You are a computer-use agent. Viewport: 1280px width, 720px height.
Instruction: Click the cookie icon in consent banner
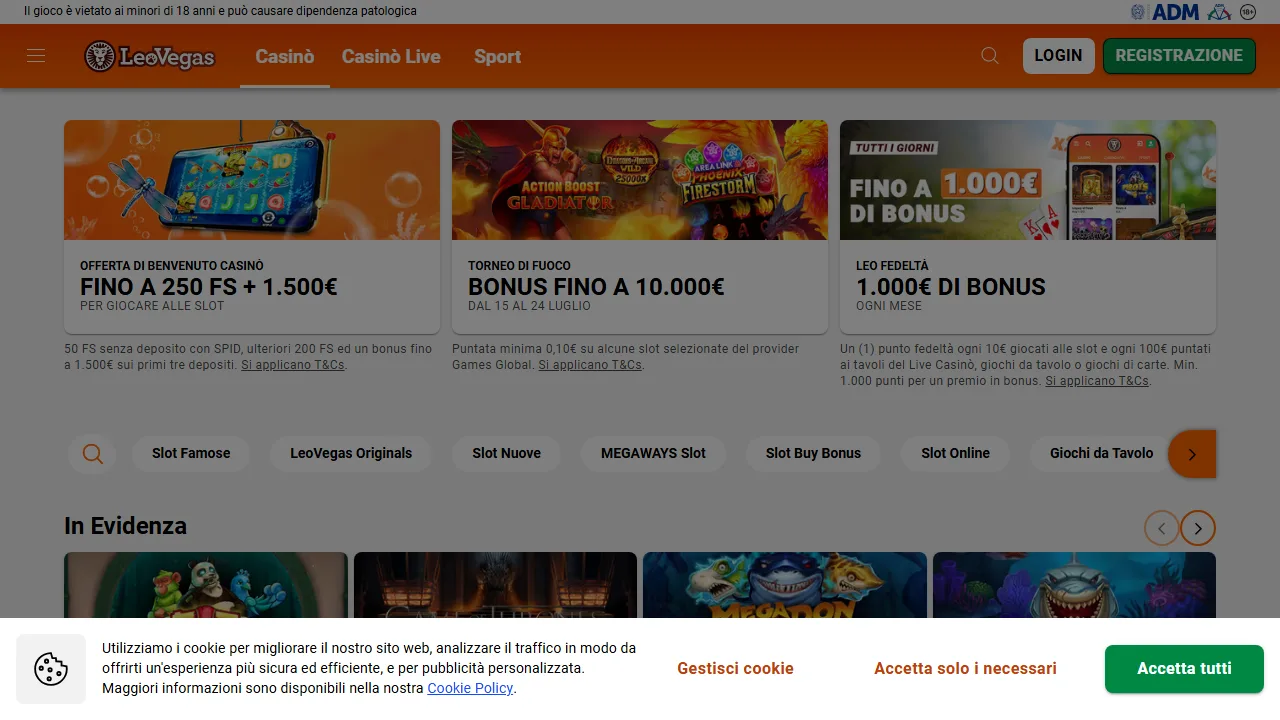(51, 669)
